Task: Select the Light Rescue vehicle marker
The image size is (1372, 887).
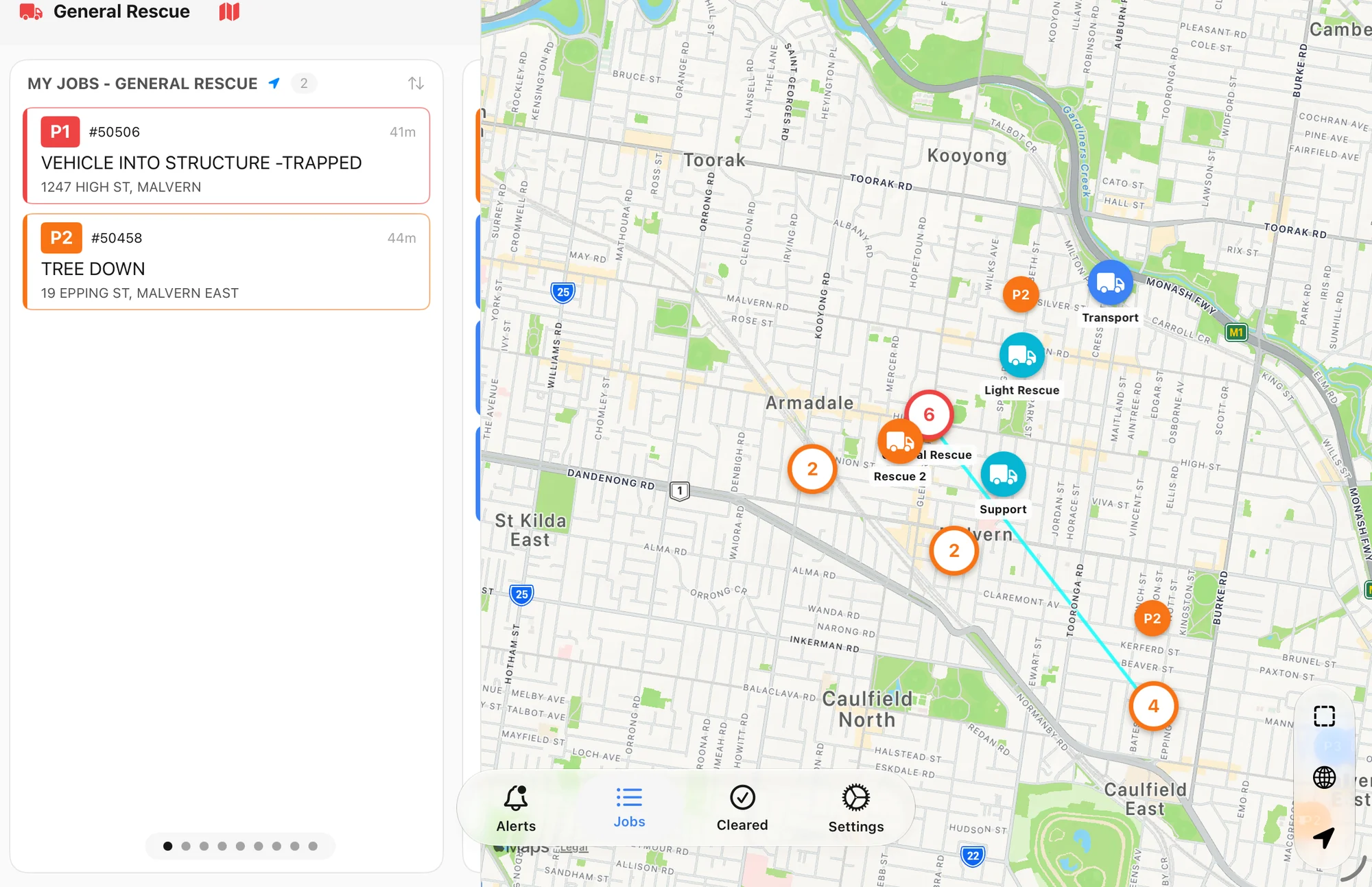Action: click(x=1021, y=355)
